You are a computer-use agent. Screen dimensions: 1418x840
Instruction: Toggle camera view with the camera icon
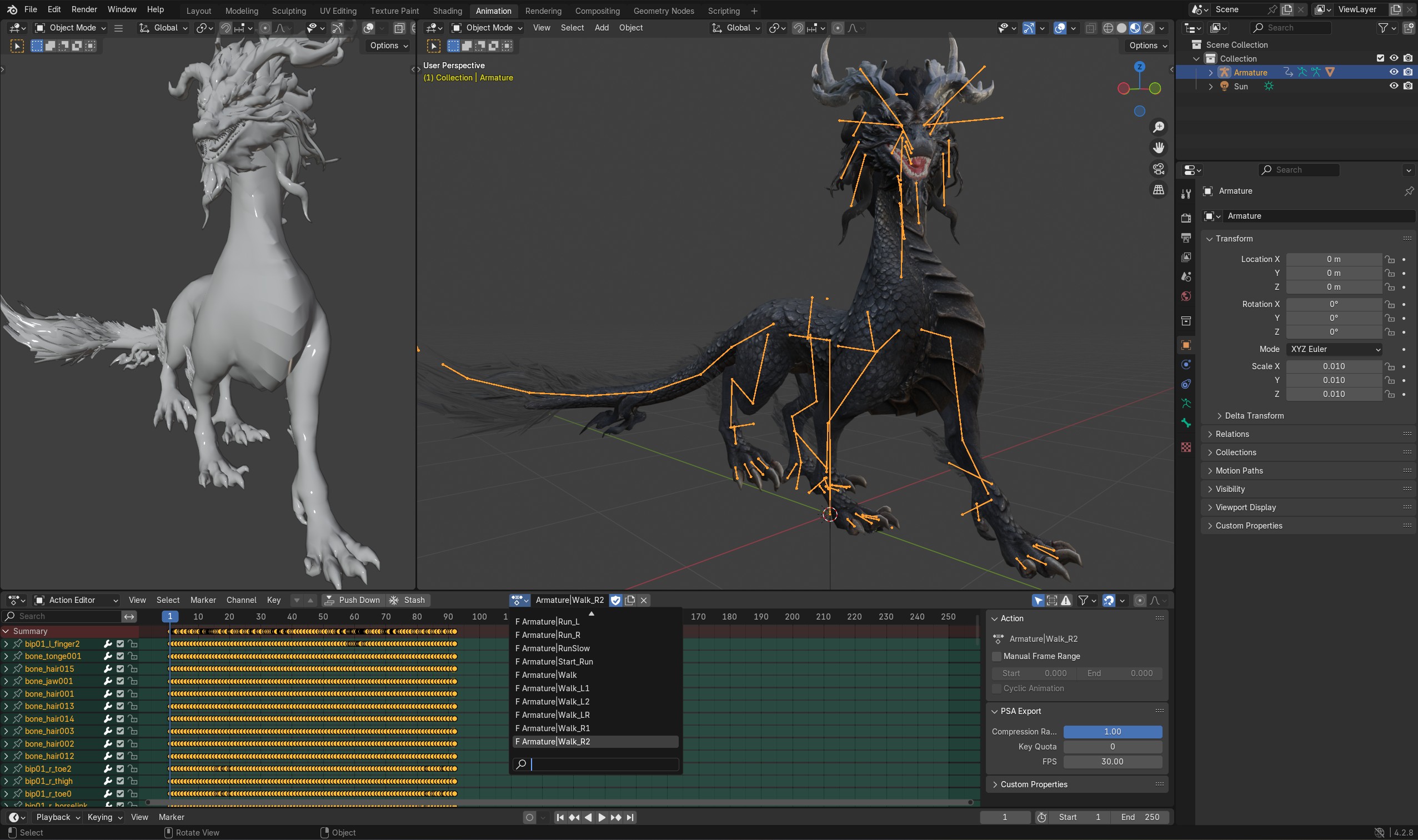click(1159, 169)
